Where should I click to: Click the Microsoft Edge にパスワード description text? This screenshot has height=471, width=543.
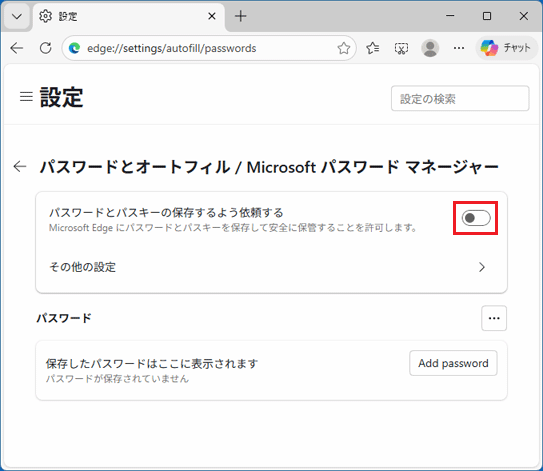(233, 228)
